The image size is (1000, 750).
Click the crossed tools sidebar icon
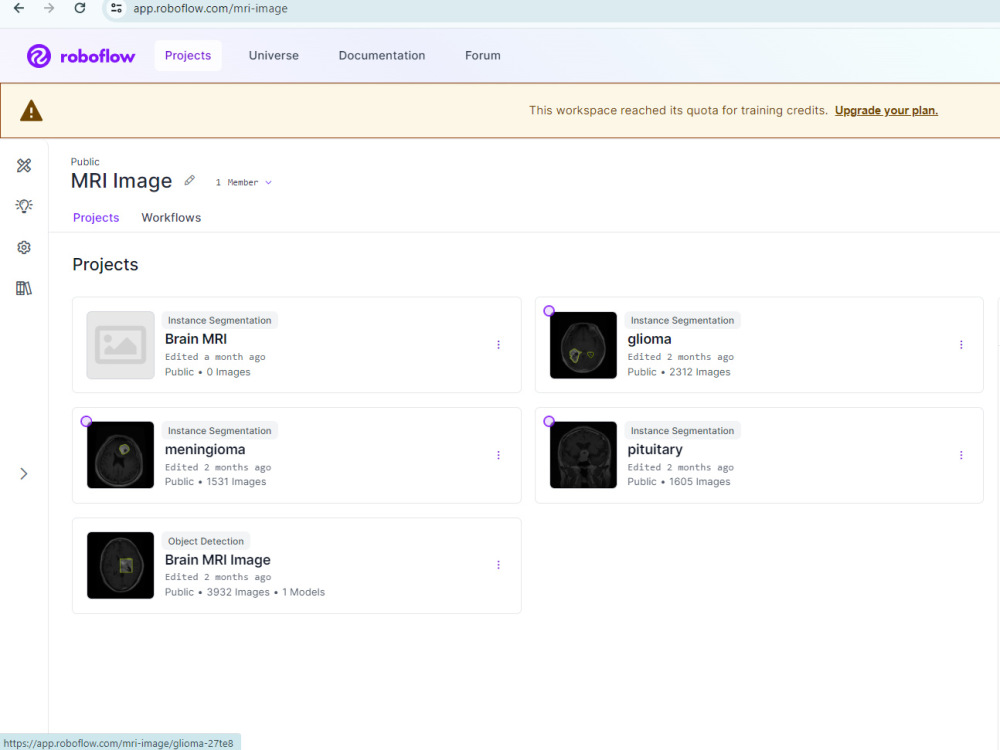(24, 166)
